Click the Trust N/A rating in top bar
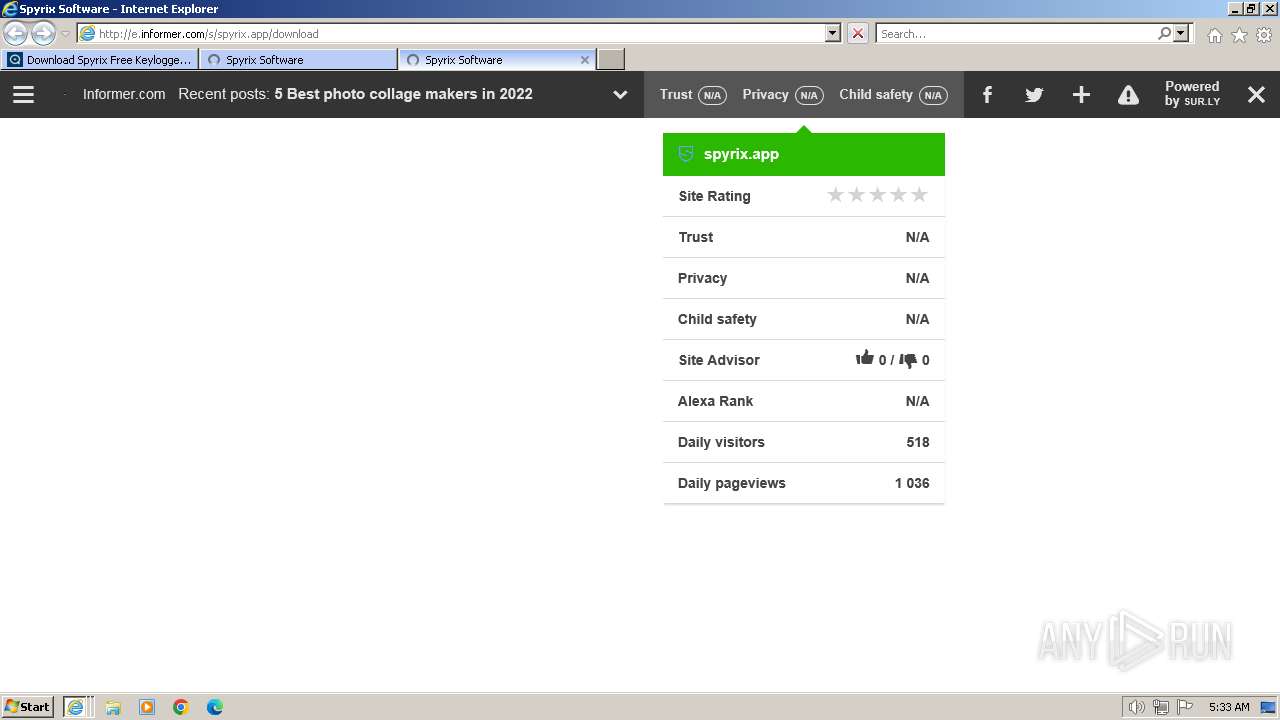 [692, 95]
